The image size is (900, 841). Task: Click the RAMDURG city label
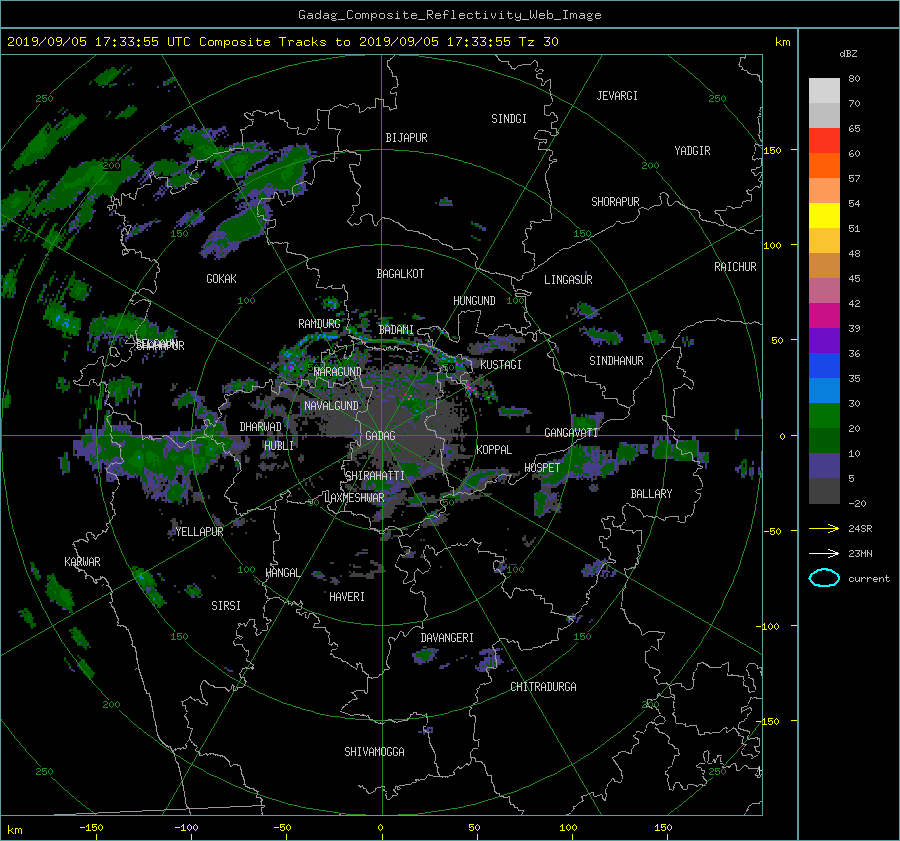[x=319, y=324]
